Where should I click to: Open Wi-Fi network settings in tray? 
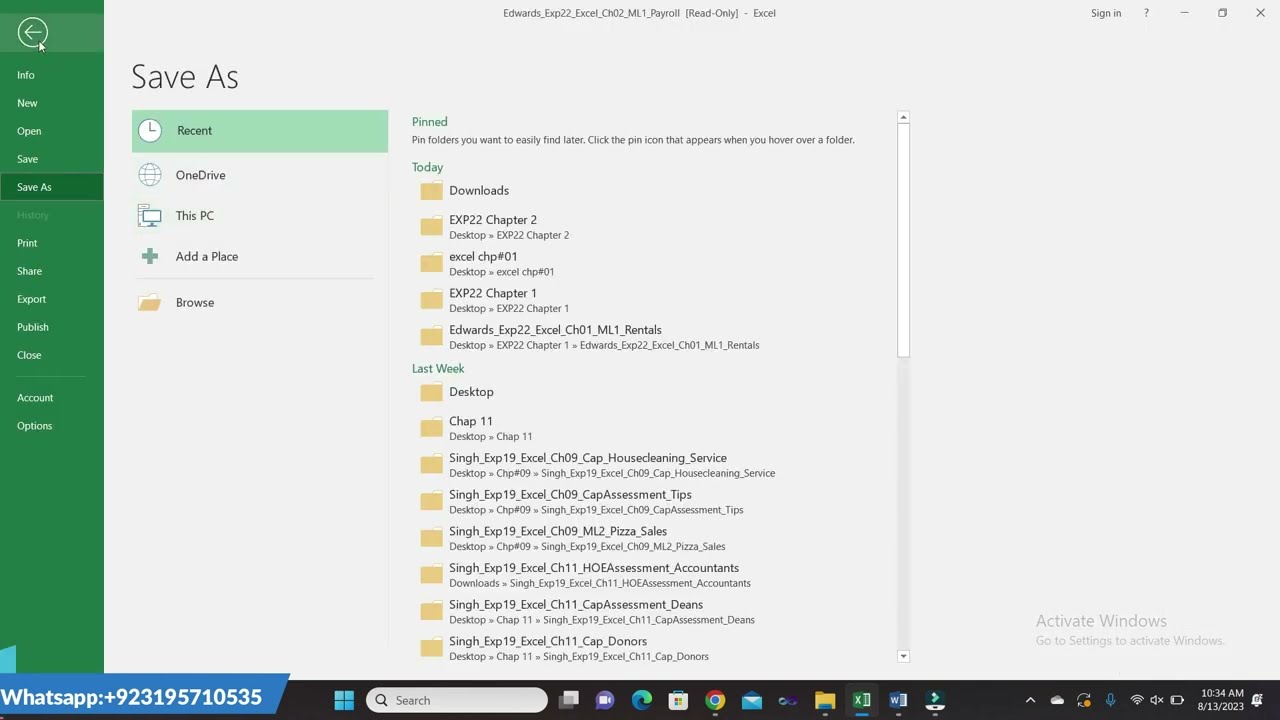point(1136,700)
